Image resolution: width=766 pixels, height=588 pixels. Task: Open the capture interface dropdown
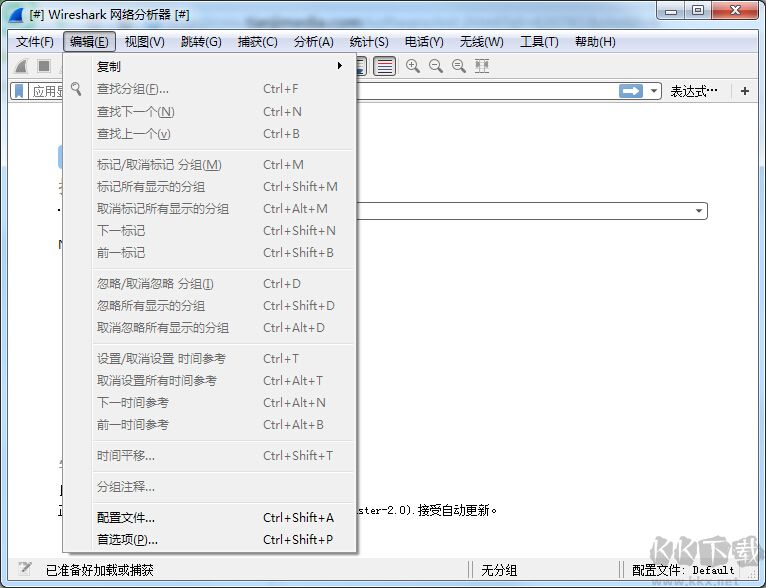(x=699, y=210)
